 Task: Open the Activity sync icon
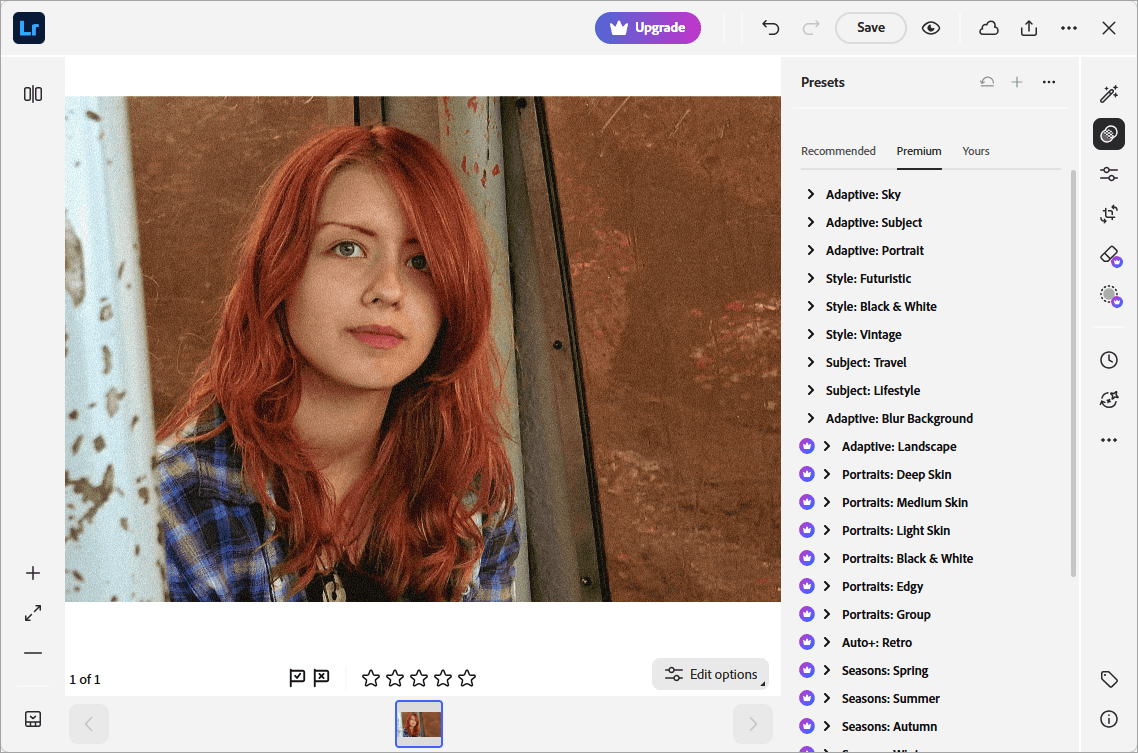(1108, 400)
